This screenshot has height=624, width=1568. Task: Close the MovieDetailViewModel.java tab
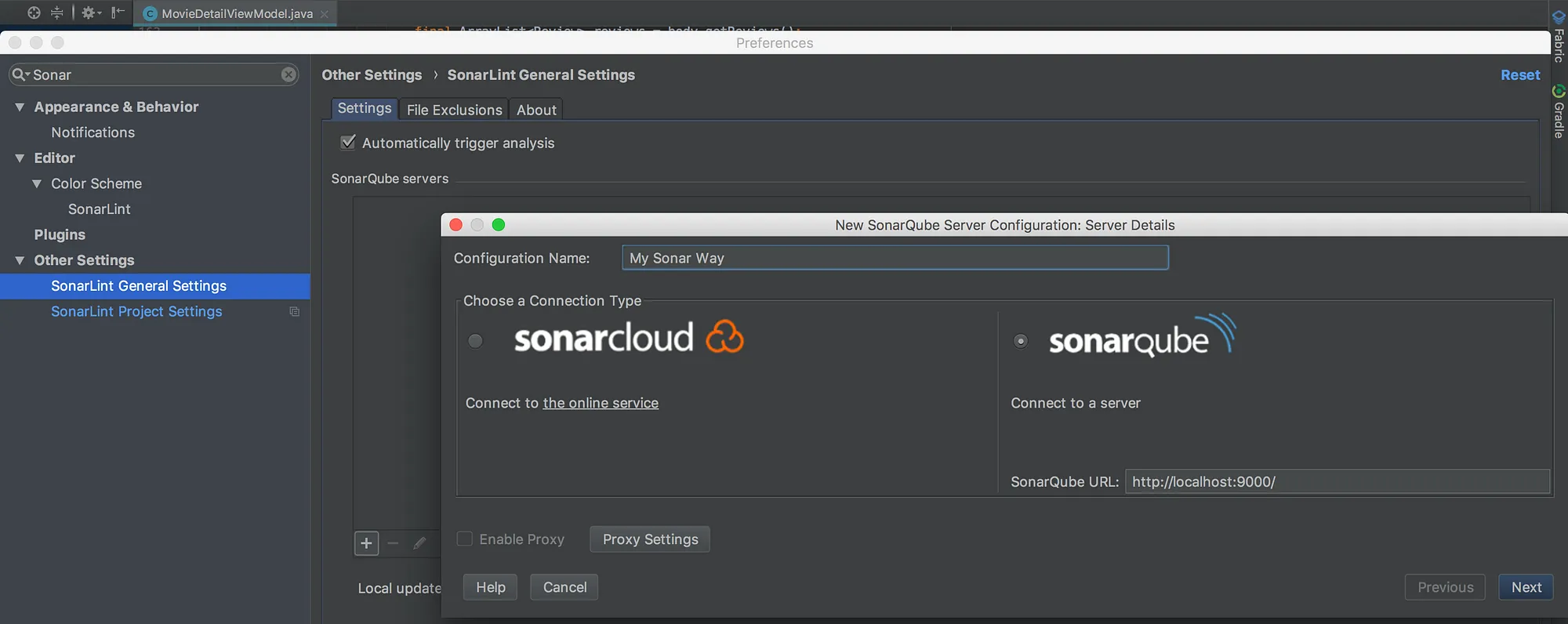tap(324, 13)
